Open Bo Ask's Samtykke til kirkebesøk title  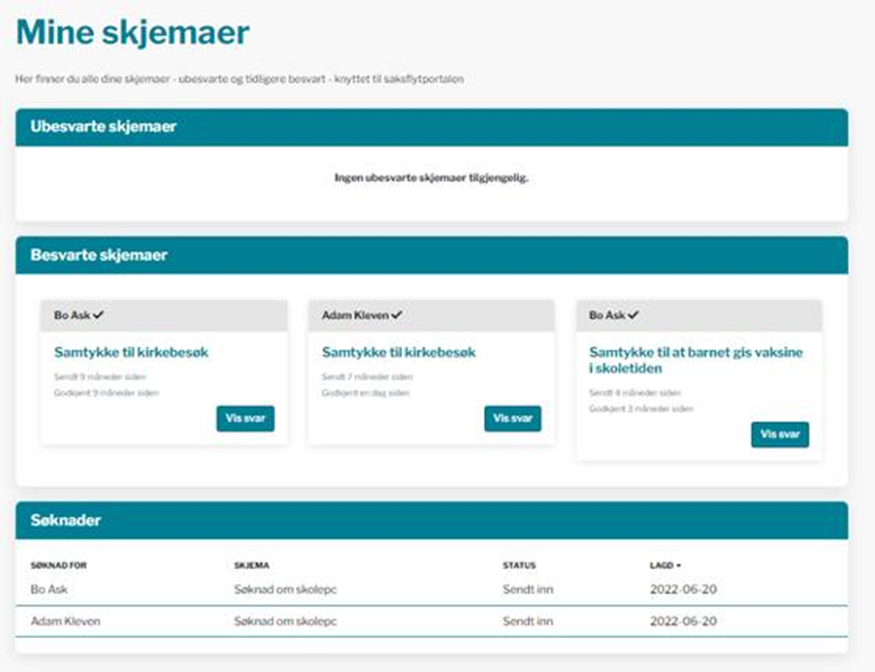(x=131, y=353)
